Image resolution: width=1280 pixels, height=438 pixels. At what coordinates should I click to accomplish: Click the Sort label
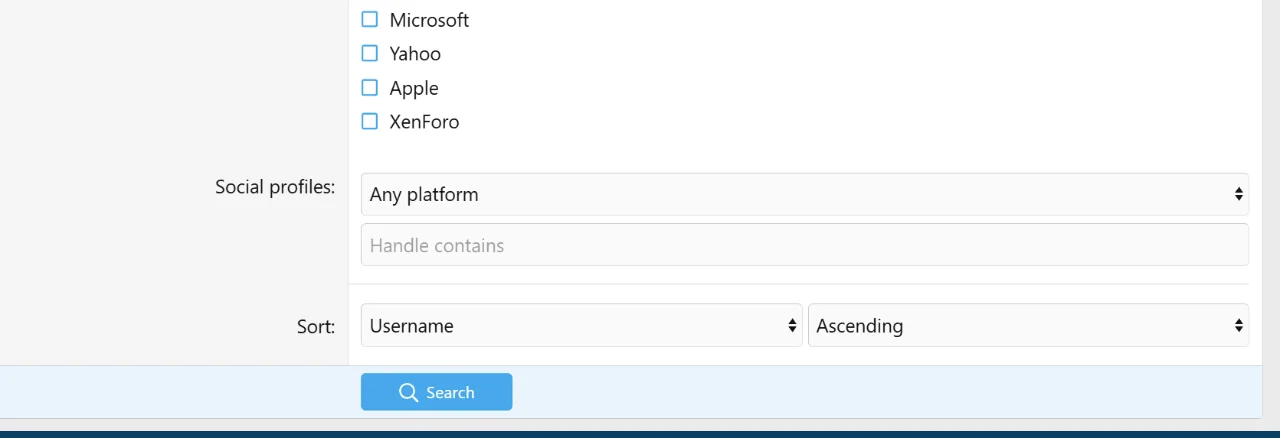point(316,326)
